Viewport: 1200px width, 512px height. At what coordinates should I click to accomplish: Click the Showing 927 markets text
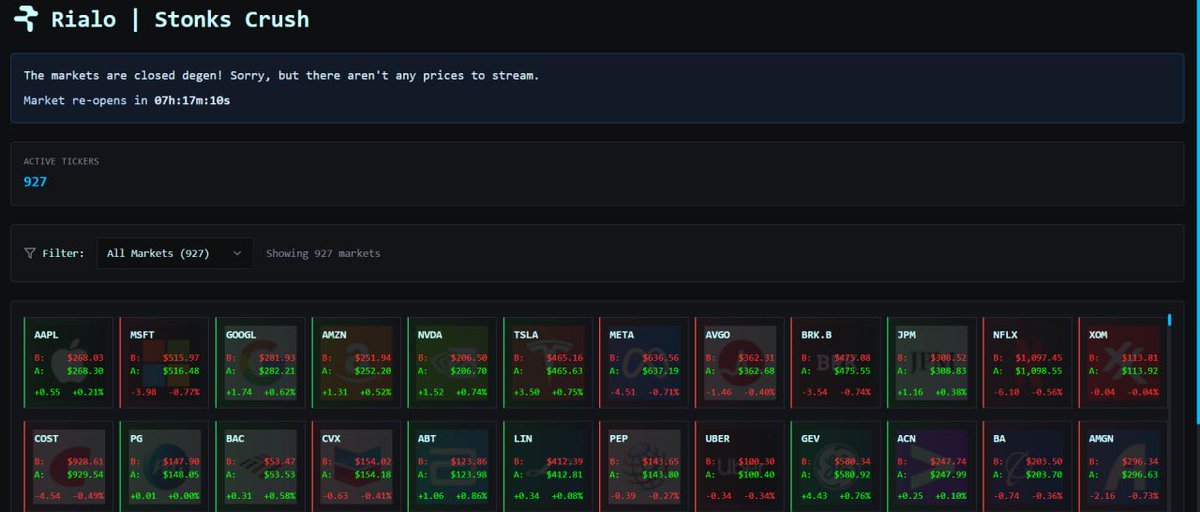pos(323,254)
